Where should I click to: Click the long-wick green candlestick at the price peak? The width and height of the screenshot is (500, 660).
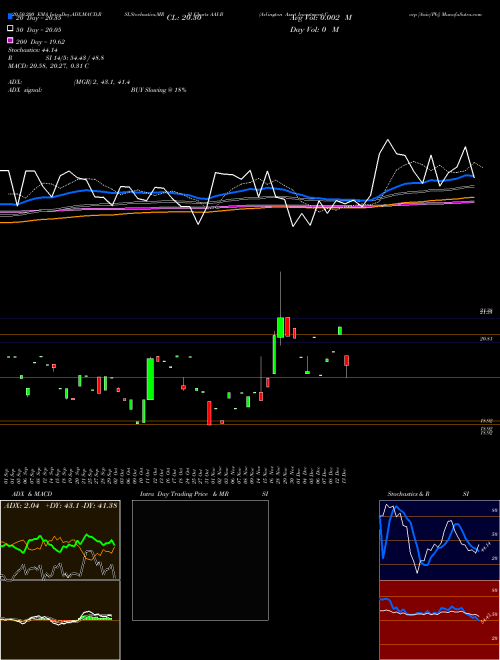point(280,327)
